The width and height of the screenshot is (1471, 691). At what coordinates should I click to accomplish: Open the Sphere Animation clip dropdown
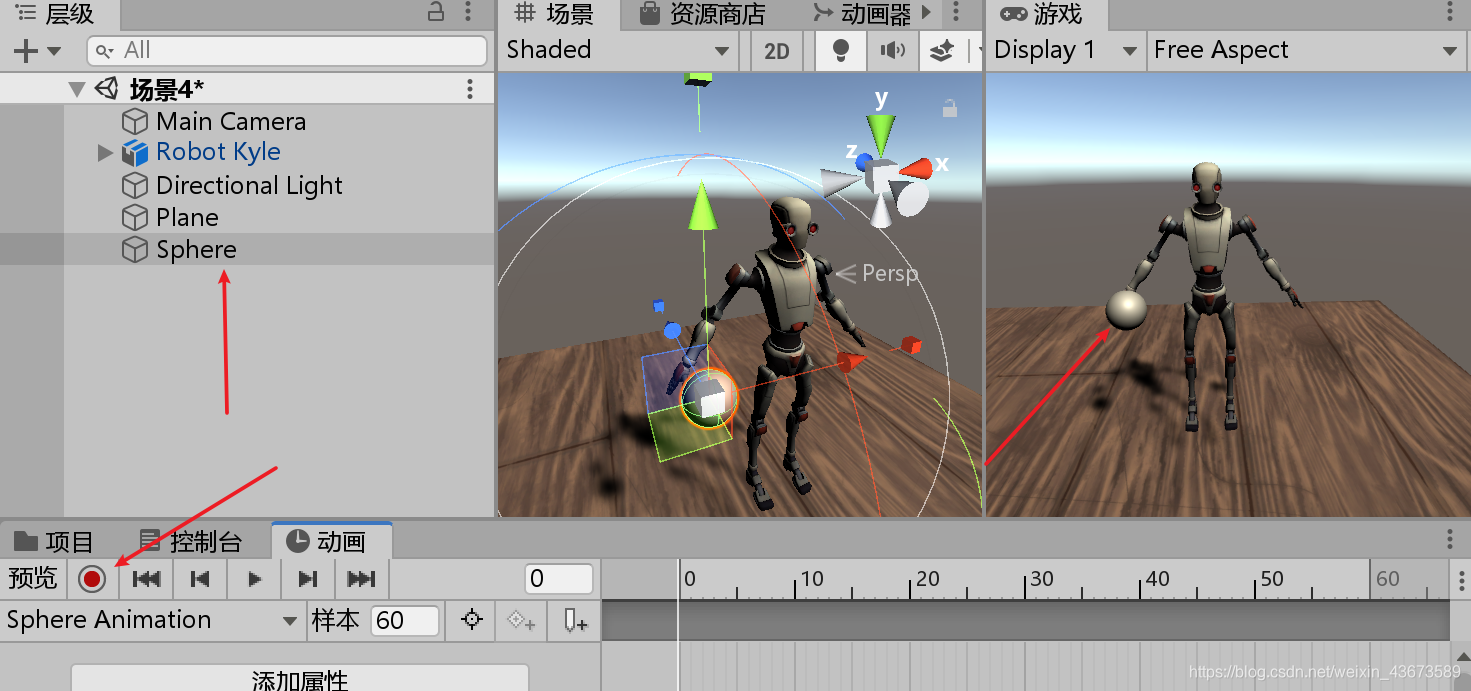pyautogui.click(x=152, y=620)
